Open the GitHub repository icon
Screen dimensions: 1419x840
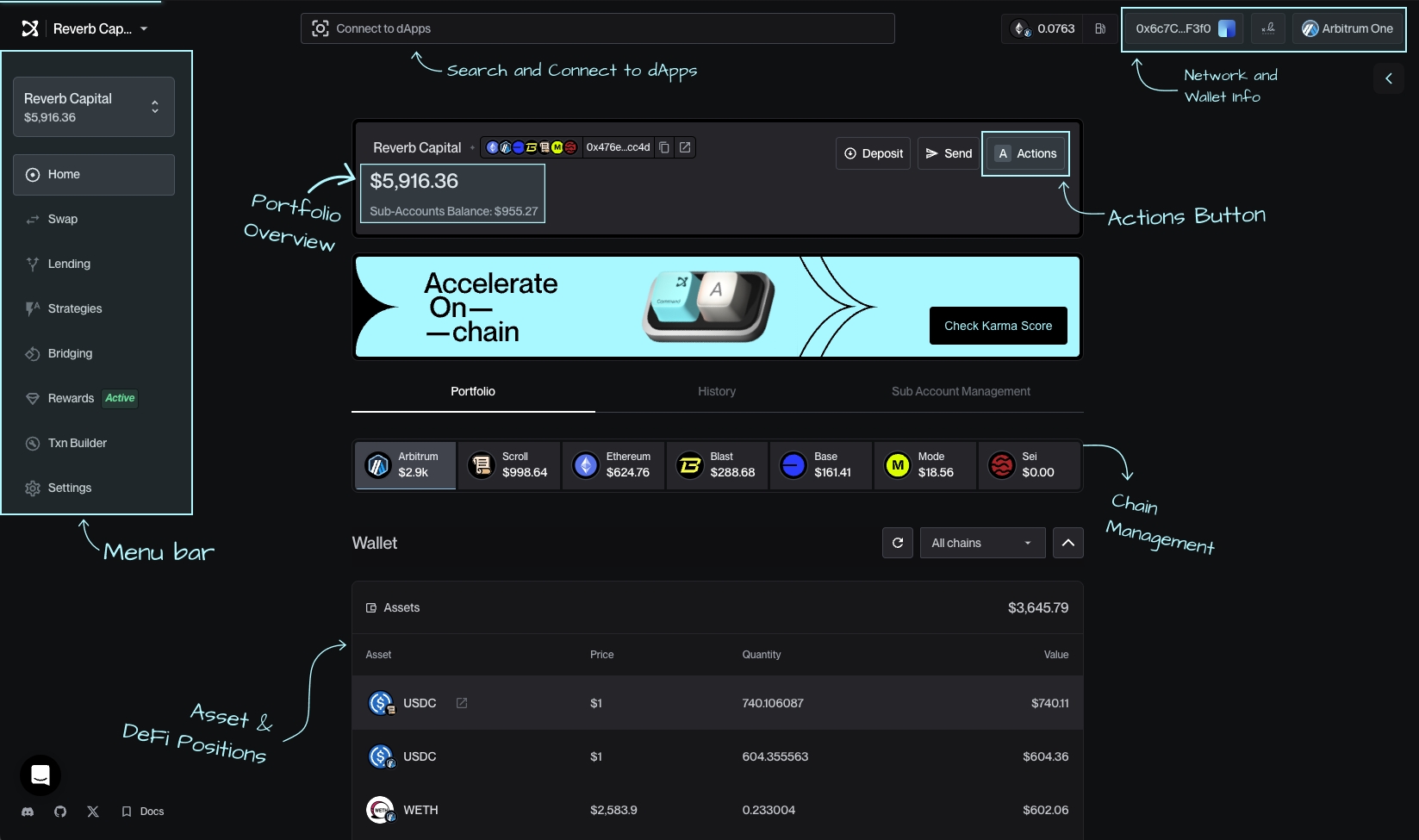pyautogui.click(x=60, y=812)
